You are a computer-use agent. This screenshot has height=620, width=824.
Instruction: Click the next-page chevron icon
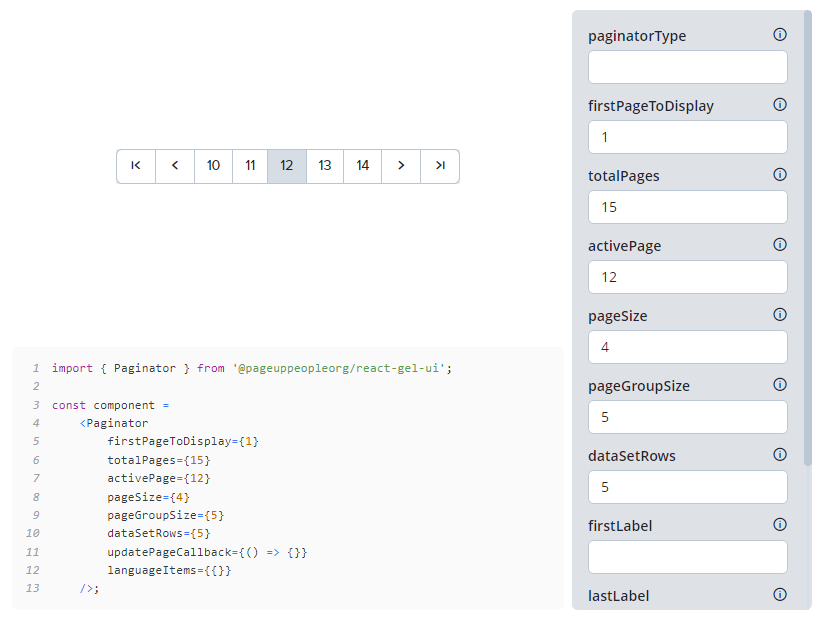(x=400, y=166)
